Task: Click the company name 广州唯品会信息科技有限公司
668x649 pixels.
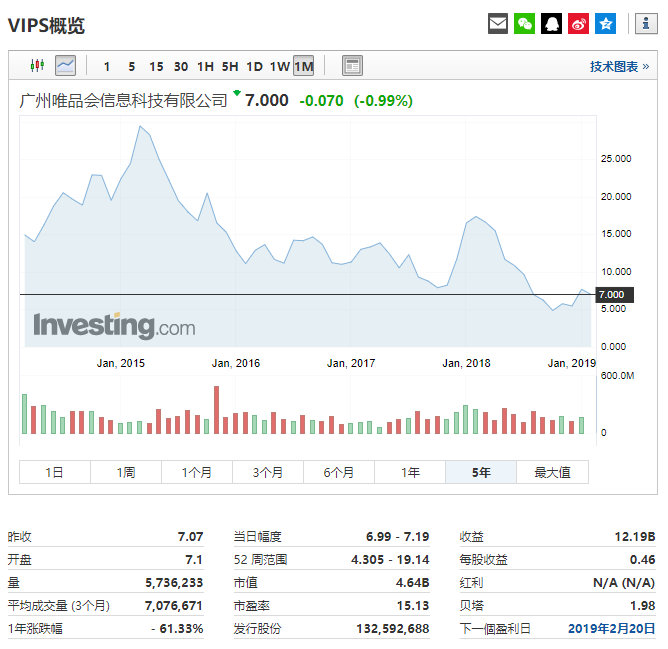Action: [x=124, y=101]
